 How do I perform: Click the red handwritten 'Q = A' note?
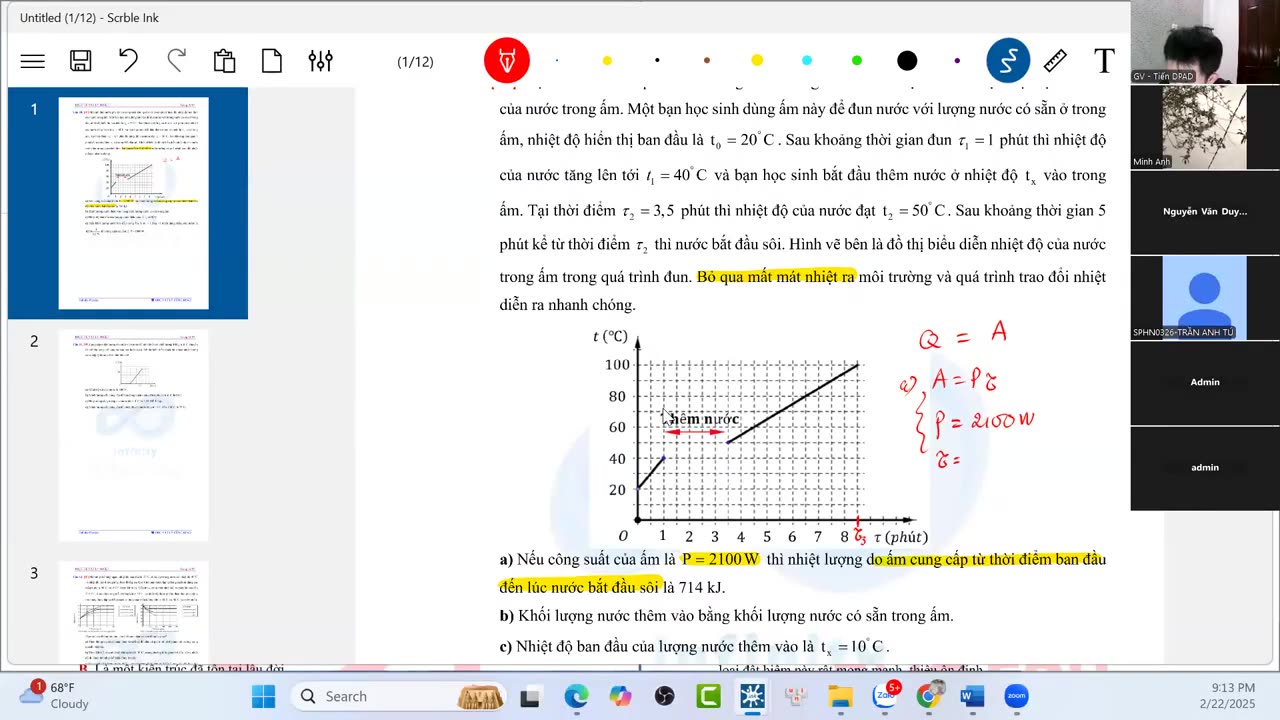click(x=962, y=336)
